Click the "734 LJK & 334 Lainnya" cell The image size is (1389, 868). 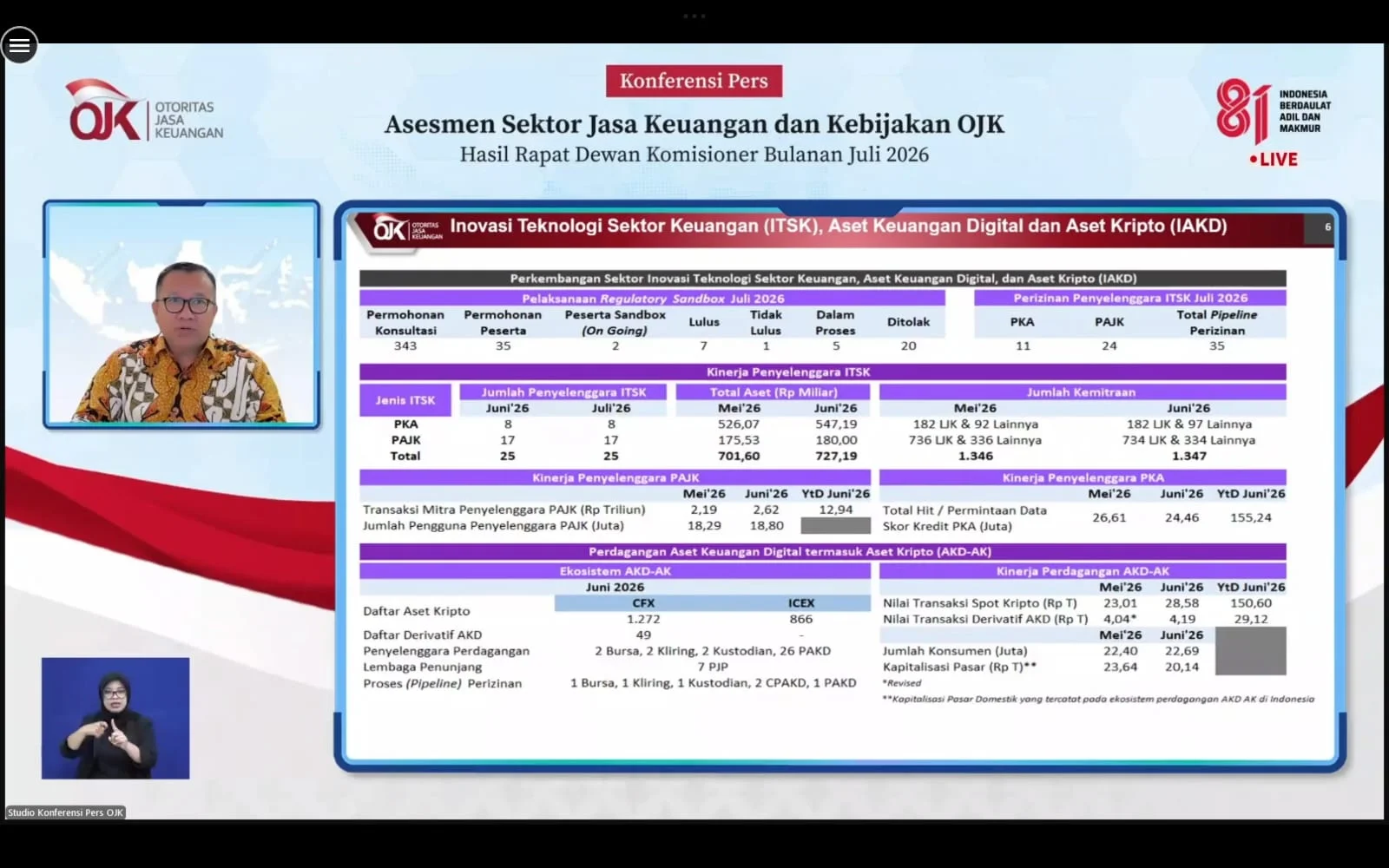1188,440
